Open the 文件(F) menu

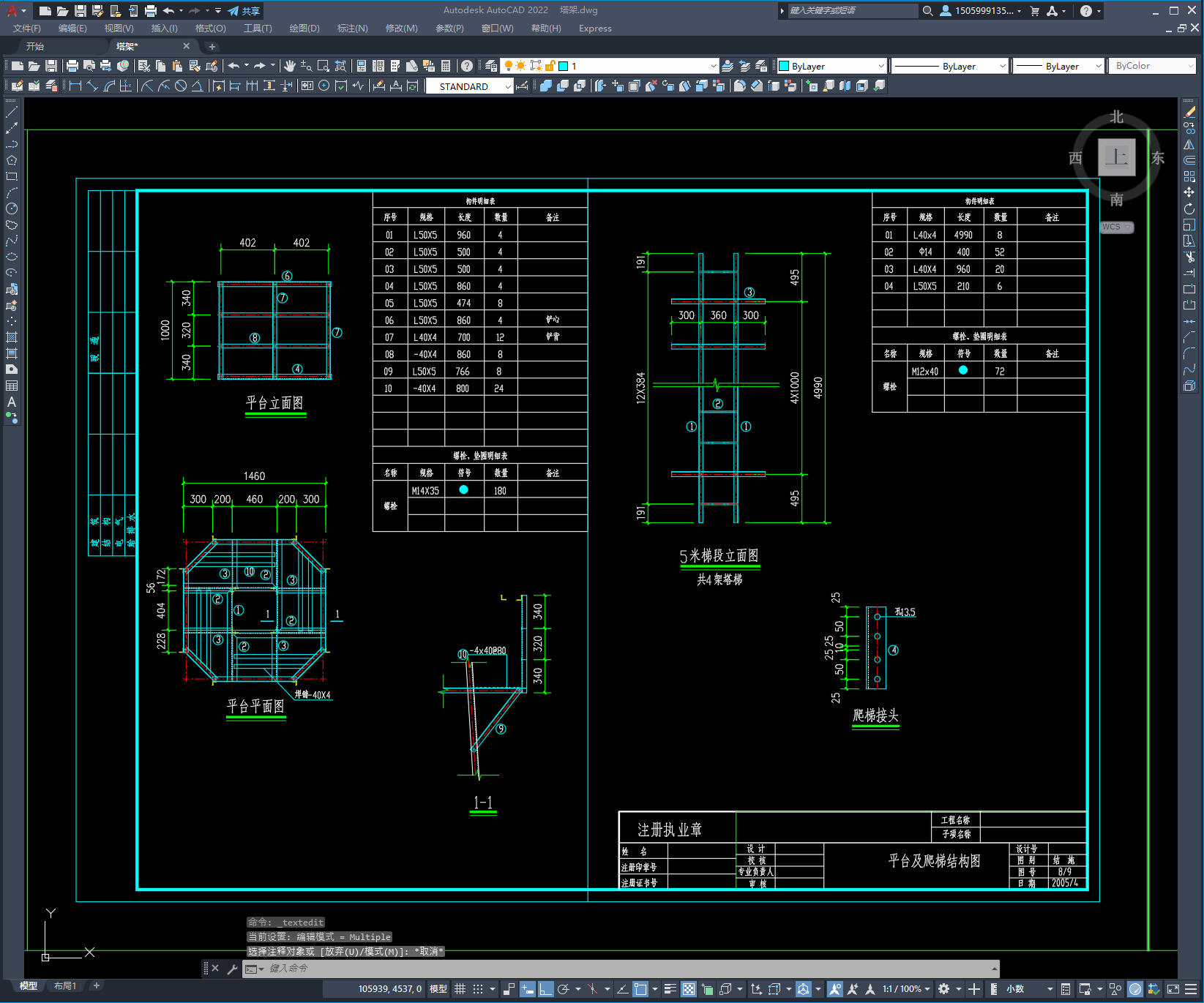coord(27,29)
